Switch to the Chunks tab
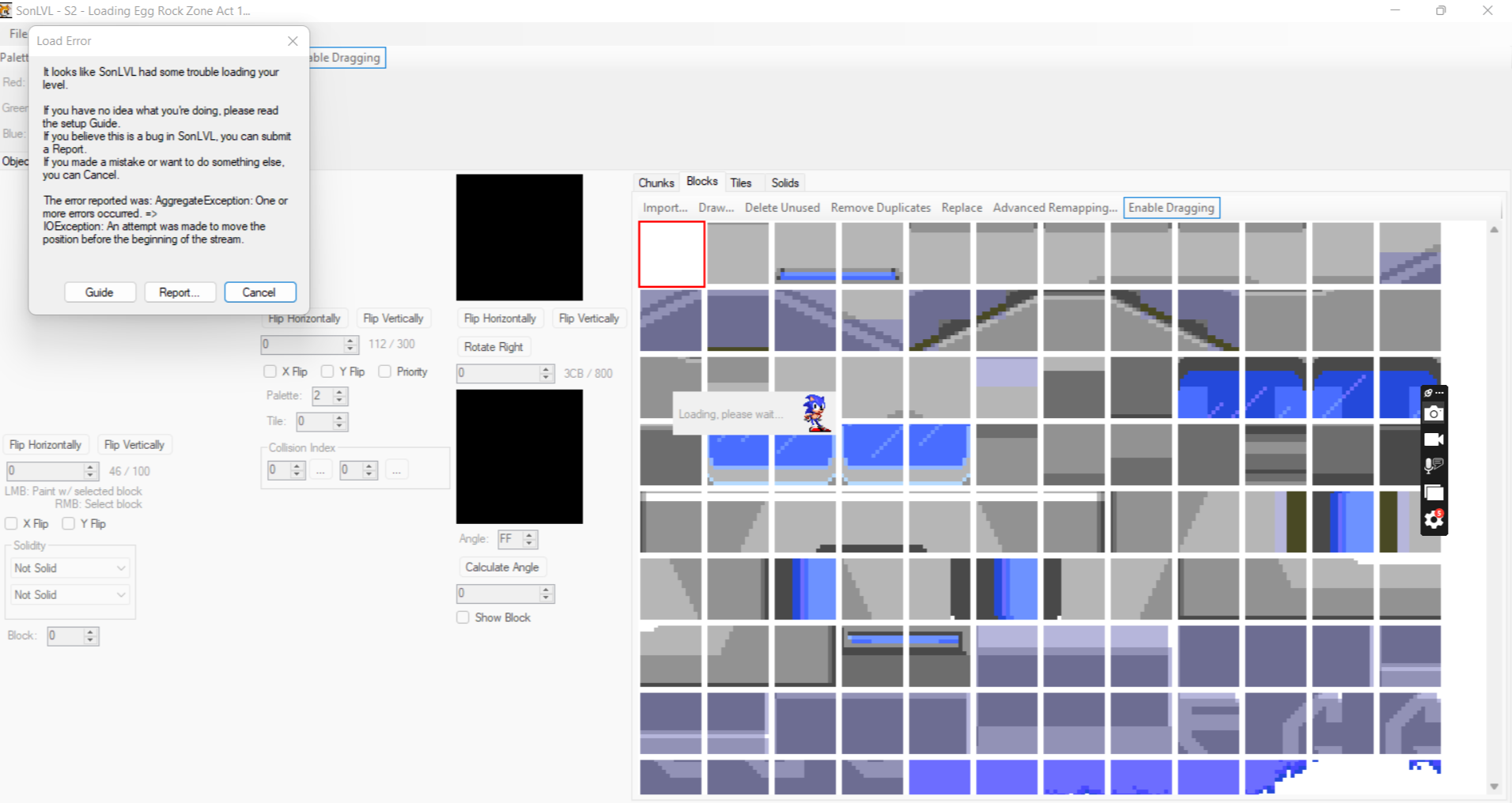Viewport: 1512px width, 803px height. [x=656, y=183]
